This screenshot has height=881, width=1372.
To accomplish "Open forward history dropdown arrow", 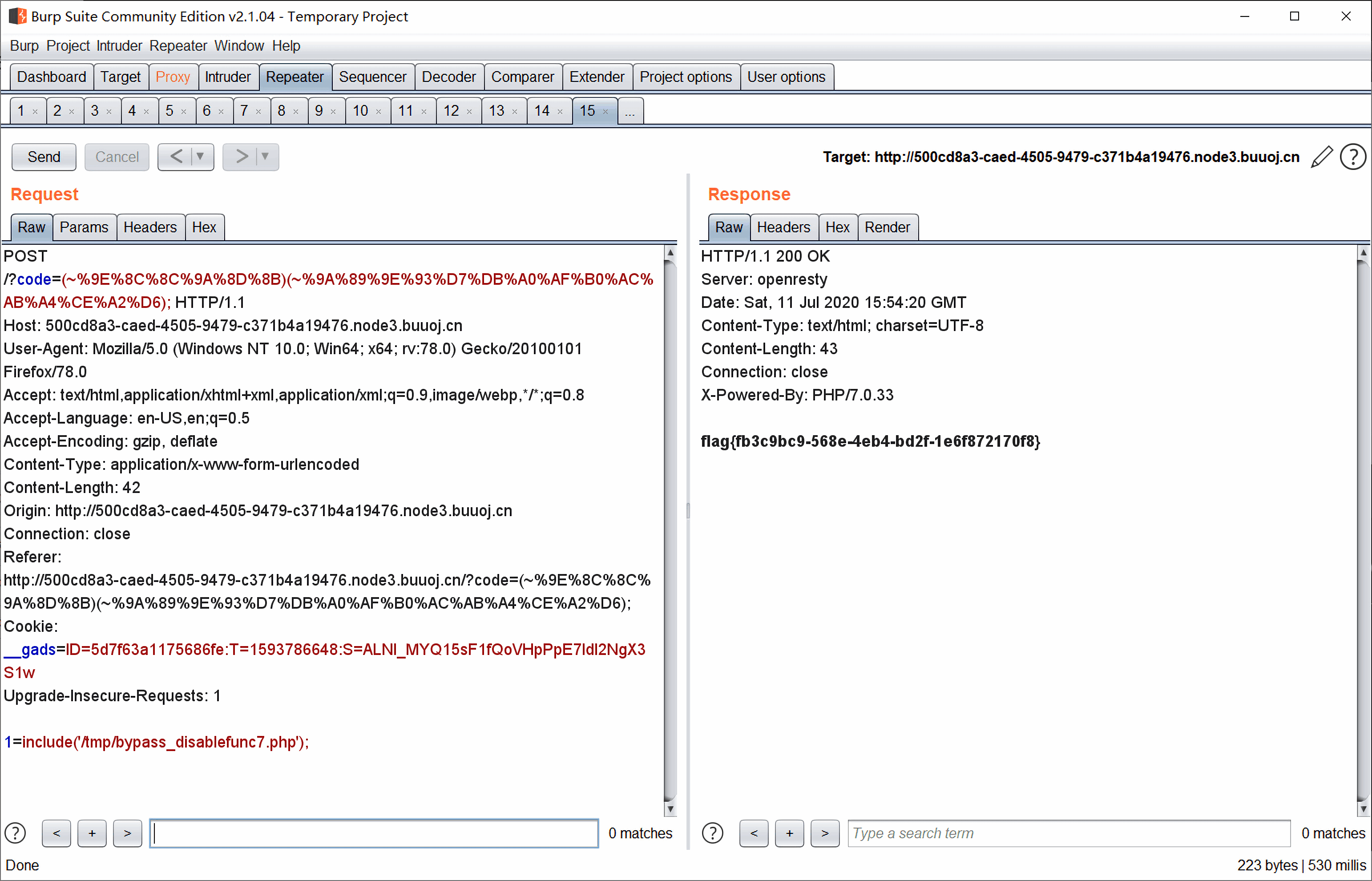I will (x=265, y=156).
